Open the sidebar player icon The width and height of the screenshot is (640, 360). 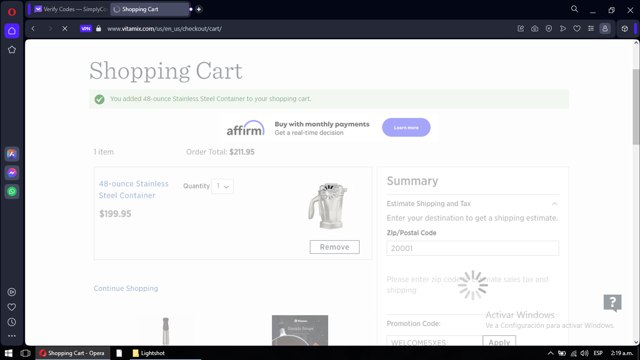(12, 292)
